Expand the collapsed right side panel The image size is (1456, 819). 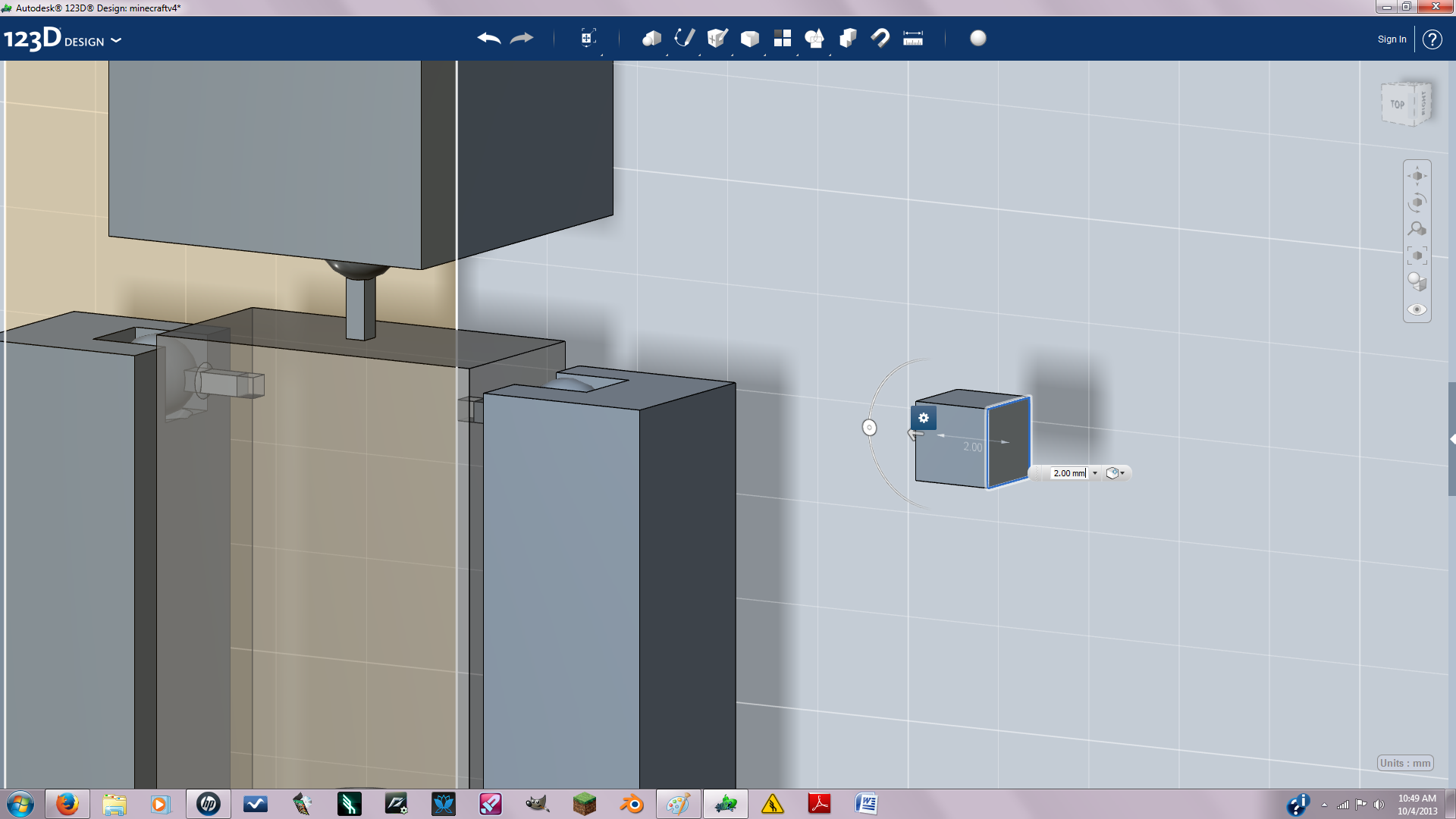point(1452,439)
